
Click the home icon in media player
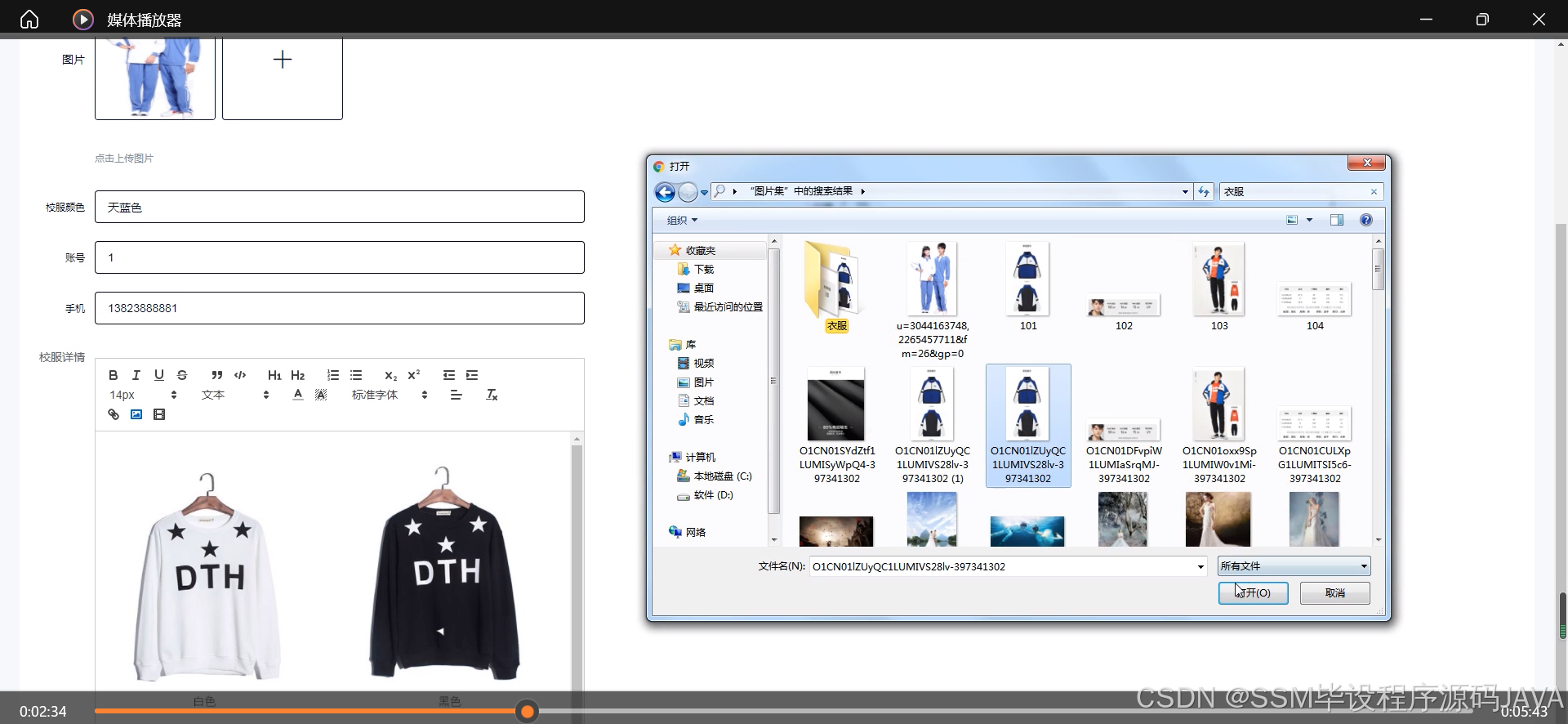click(x=29, y=19)
